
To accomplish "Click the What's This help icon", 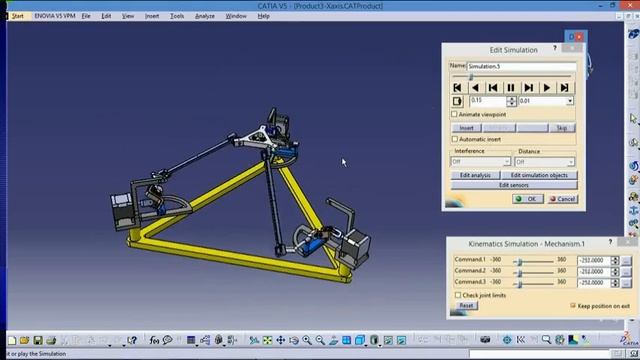I will 131,340.
